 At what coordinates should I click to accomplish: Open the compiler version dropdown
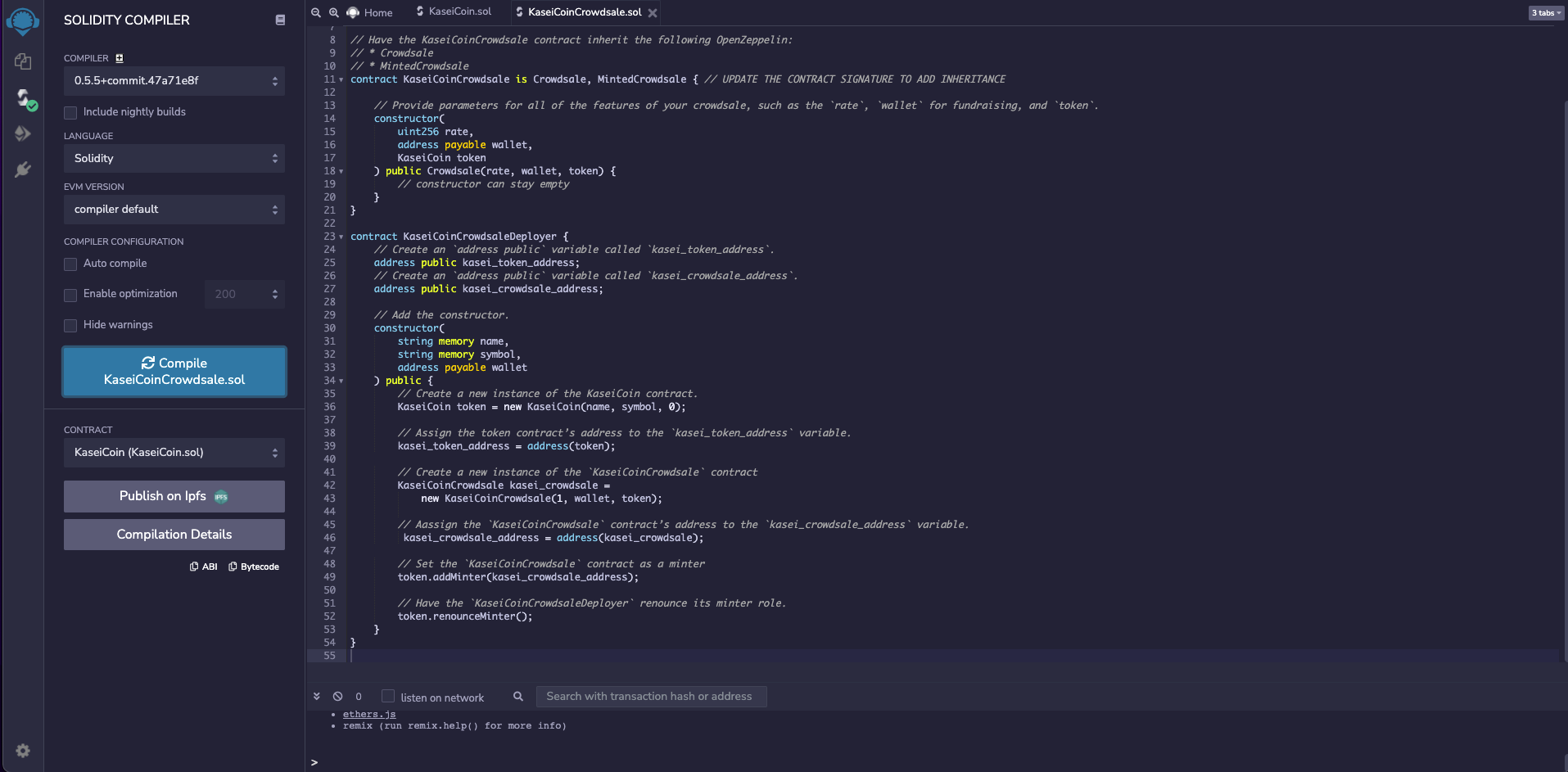(174, 81)
